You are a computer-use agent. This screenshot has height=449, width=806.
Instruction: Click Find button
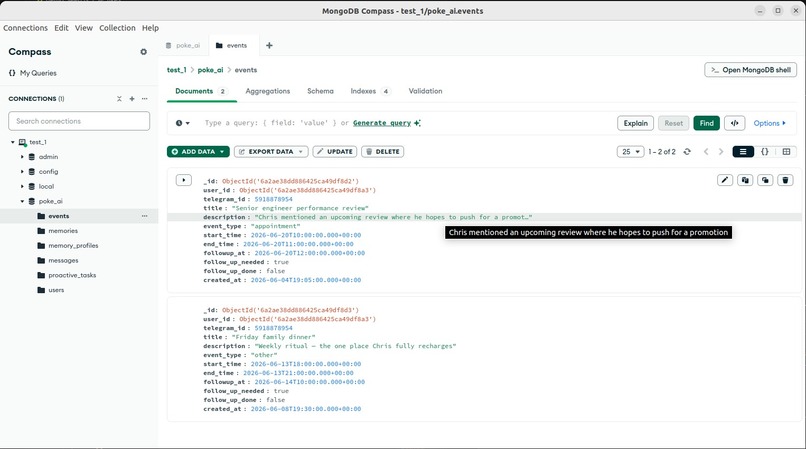click(706, 123)
